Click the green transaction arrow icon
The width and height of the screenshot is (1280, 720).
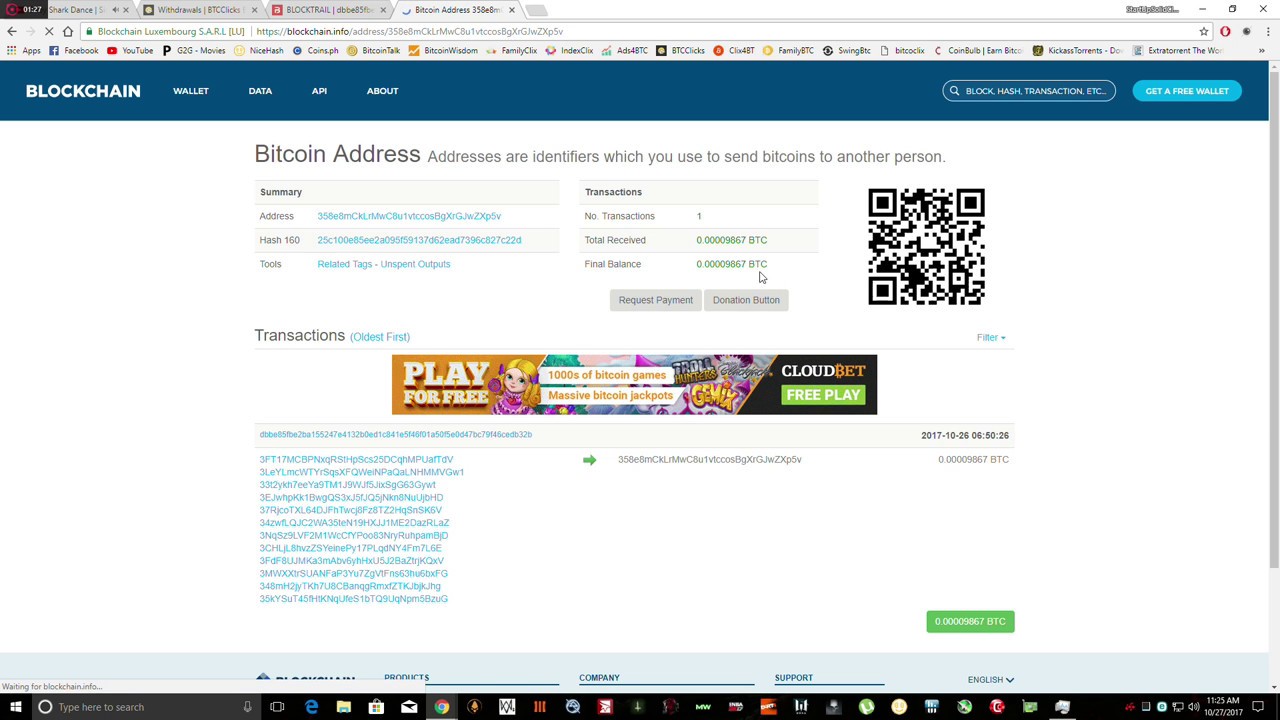(589, 460)
